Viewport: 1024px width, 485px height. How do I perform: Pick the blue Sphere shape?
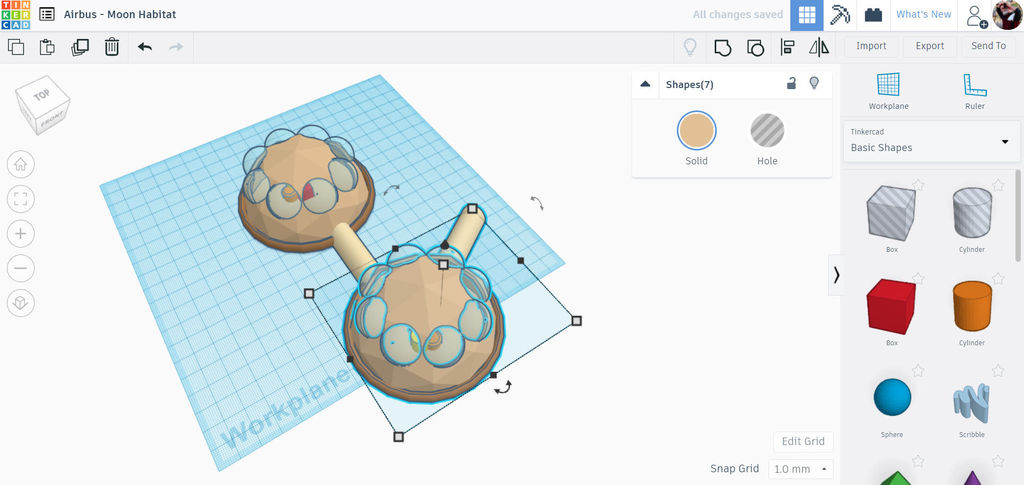pos(891,396)
